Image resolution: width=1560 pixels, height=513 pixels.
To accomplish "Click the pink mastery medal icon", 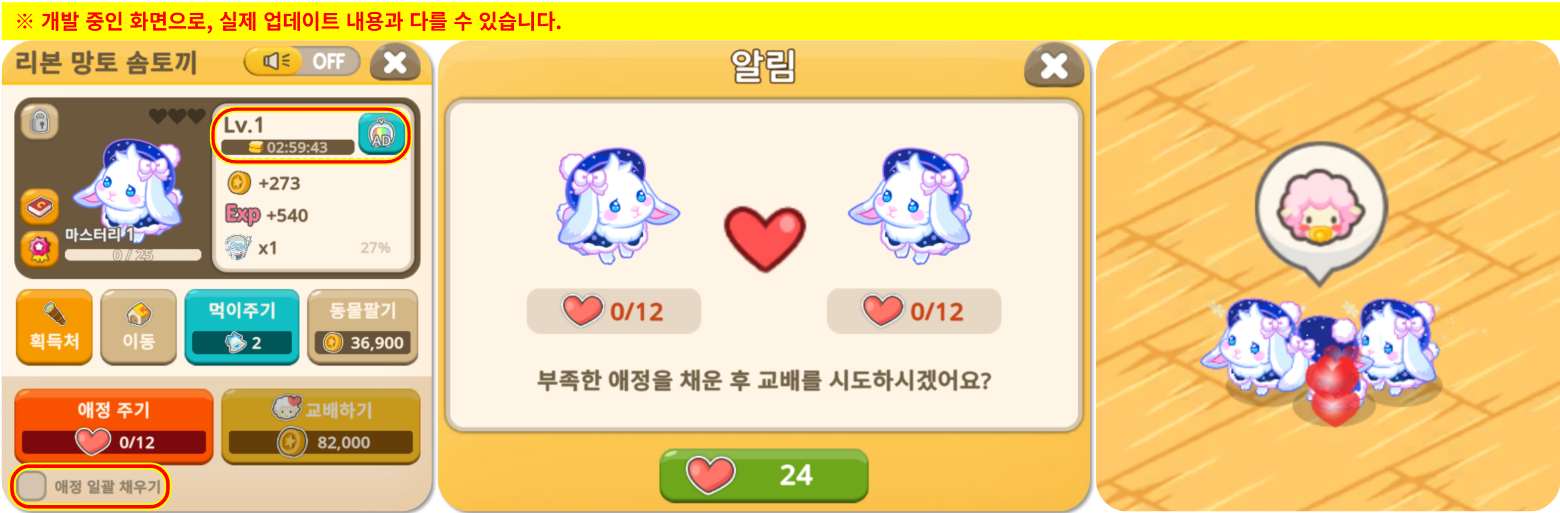I will click(40, 247).
